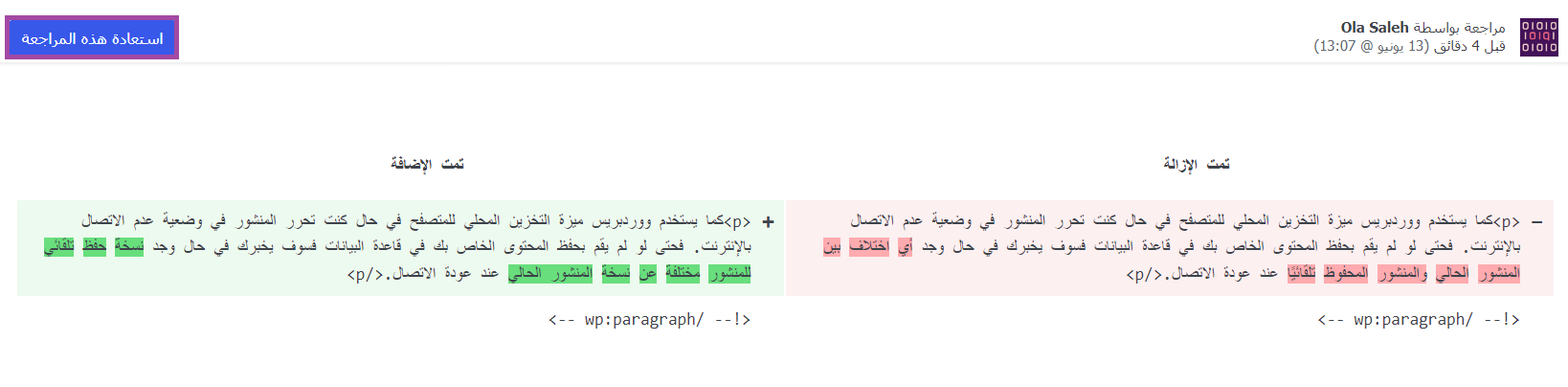
Task: Click the highlighted removed word المحفوظ
Action: point(1346,273)
